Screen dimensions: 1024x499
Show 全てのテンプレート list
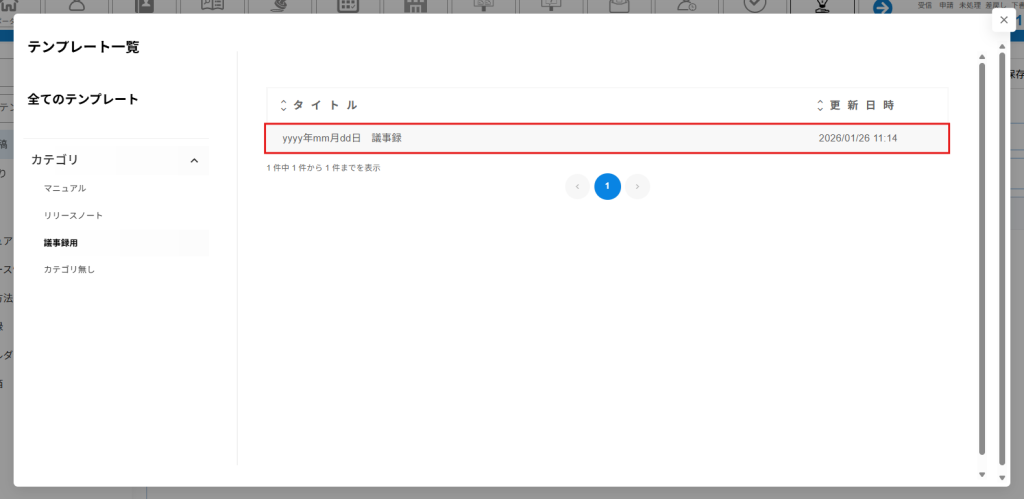(83, 99)
